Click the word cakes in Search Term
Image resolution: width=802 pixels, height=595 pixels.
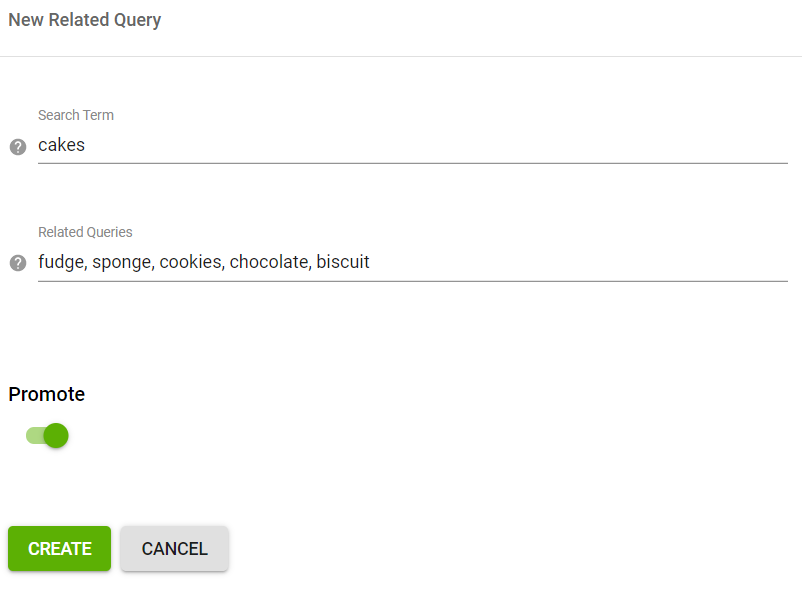(x=61, y=145)
